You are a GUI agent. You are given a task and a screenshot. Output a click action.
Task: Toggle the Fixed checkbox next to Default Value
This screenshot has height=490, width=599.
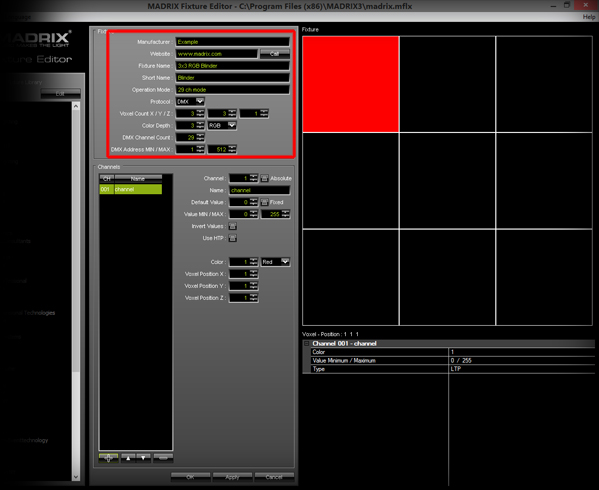[x=264, y=202]
